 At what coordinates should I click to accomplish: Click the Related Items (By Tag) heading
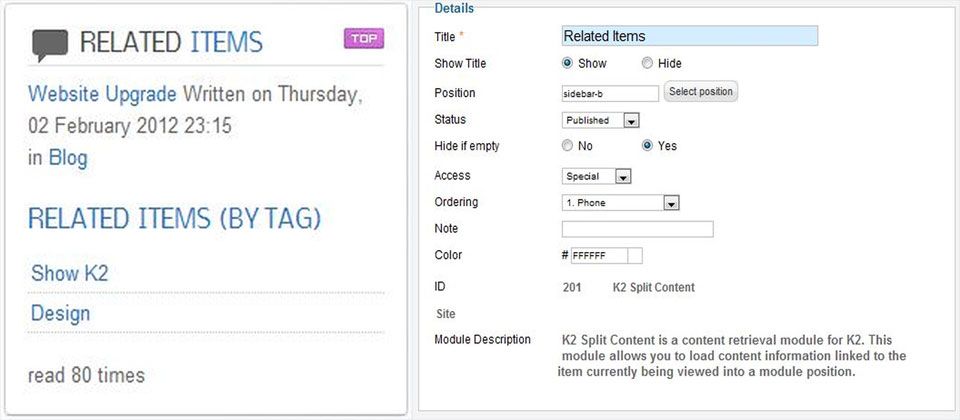click(174, 219)
